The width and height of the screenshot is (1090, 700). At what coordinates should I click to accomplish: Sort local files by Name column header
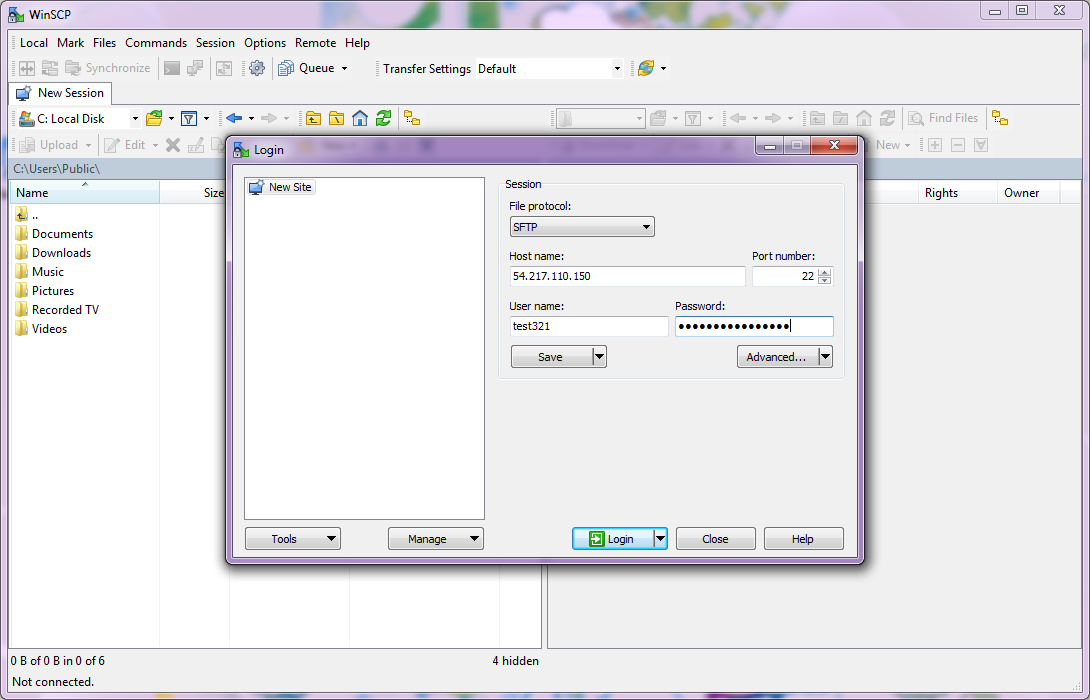[x=85, y=193]
